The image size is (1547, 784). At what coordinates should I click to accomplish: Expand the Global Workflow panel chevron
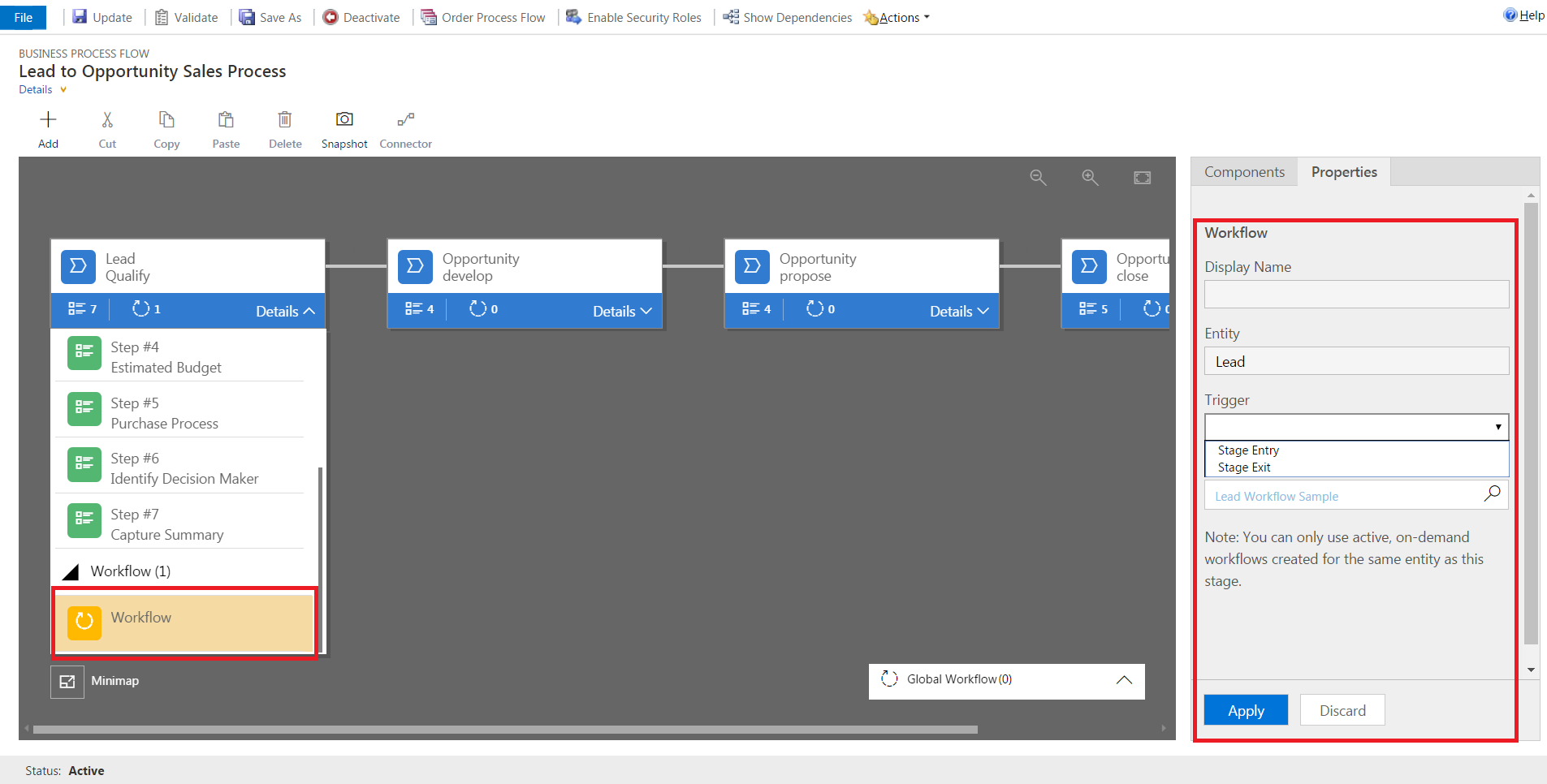pyautogui.click(x=1124, y=680)
